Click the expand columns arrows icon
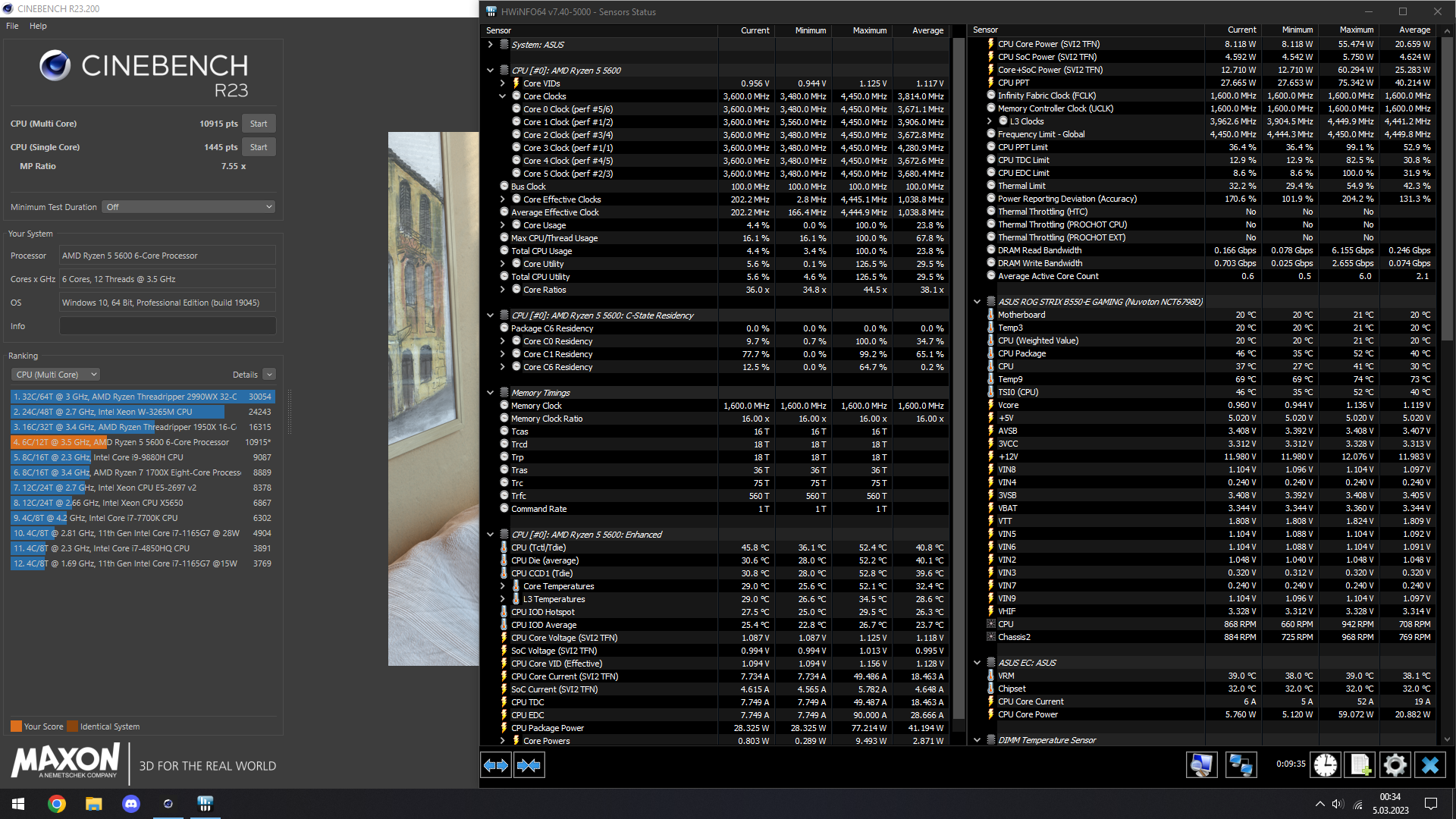1456x819 pixels. (x=496, y=765)
